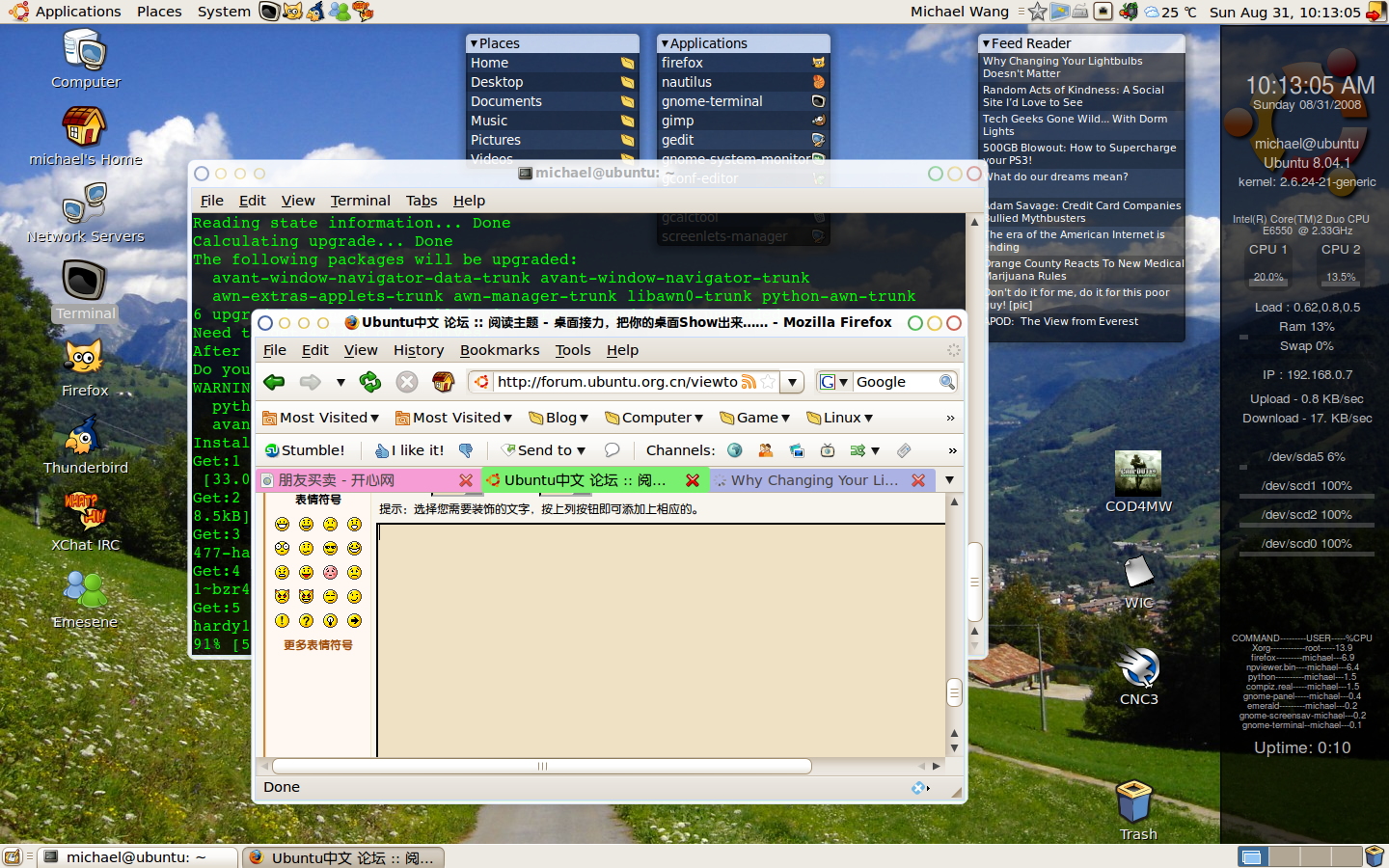Open the back/forward history dropdown arrow
This screenshot has height=868, width=1389.
tap(340, 383)
